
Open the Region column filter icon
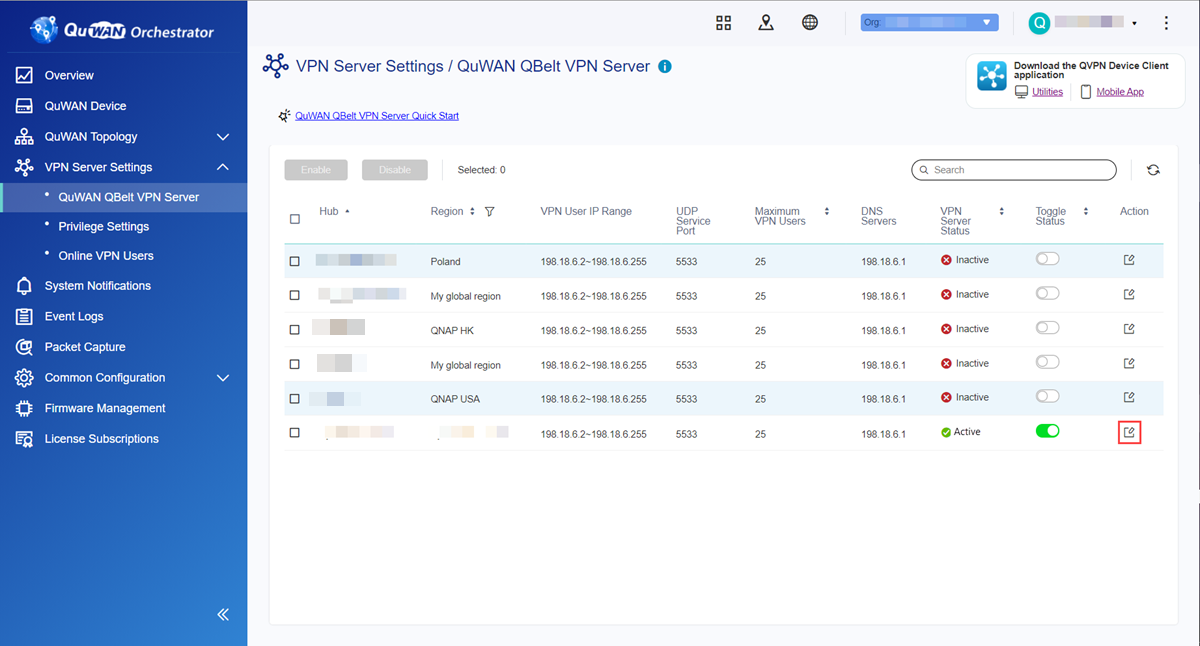tap(490, 212)
